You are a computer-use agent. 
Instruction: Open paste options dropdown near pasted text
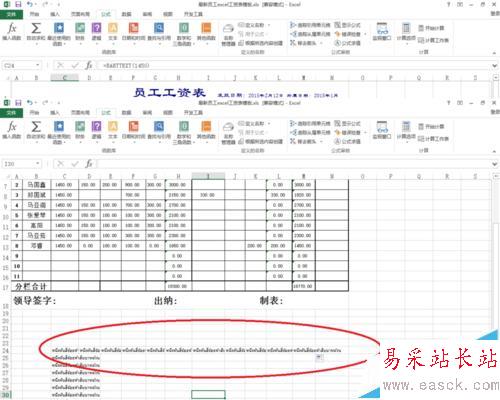point(319,357)
